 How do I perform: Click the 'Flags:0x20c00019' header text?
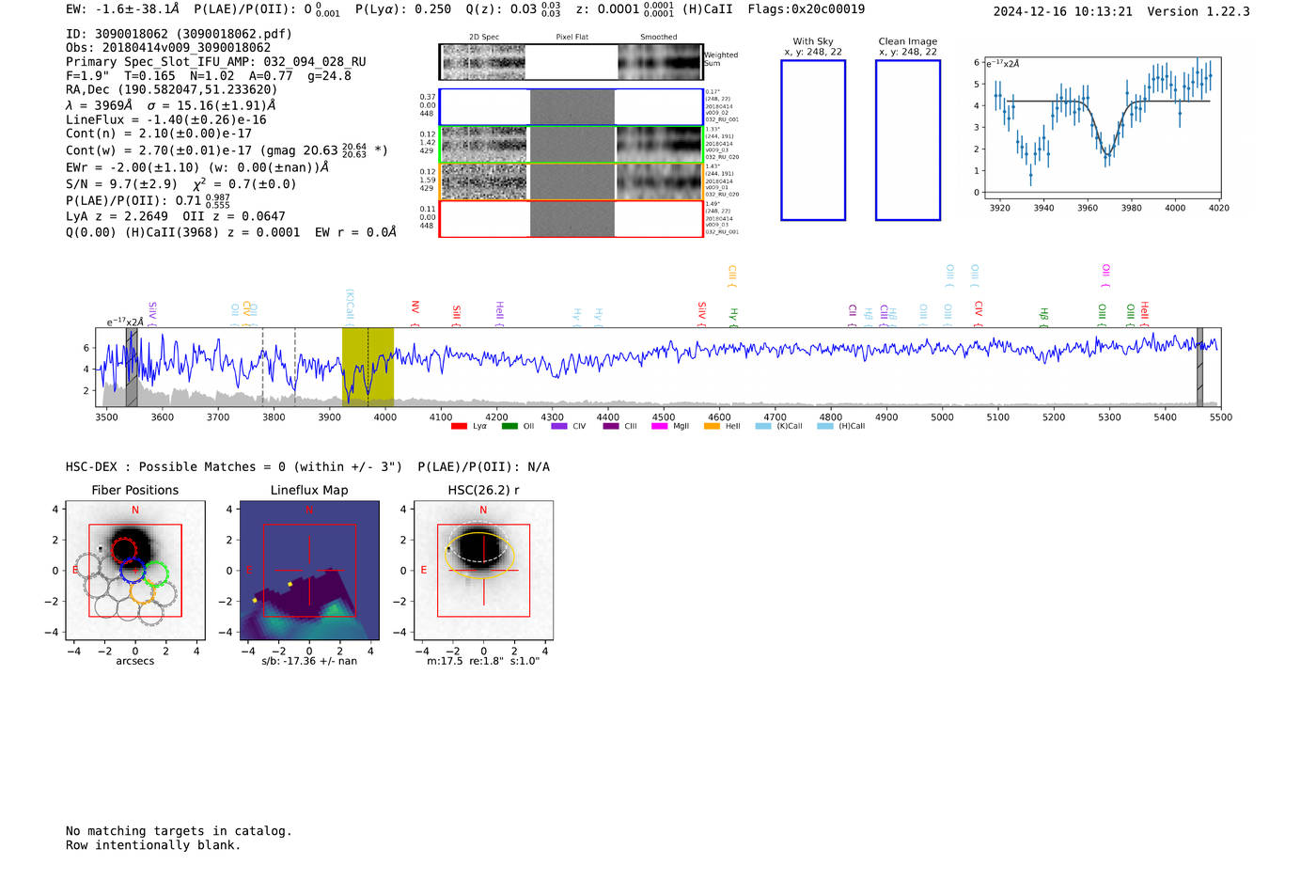[807, 9]
